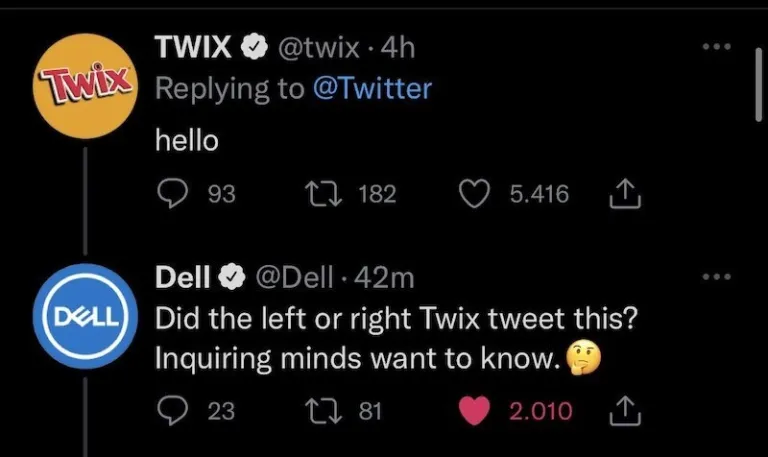Open the @Twitter mention link
The width and height of the screenshot is (768, 457).
[x=372, y=88]
